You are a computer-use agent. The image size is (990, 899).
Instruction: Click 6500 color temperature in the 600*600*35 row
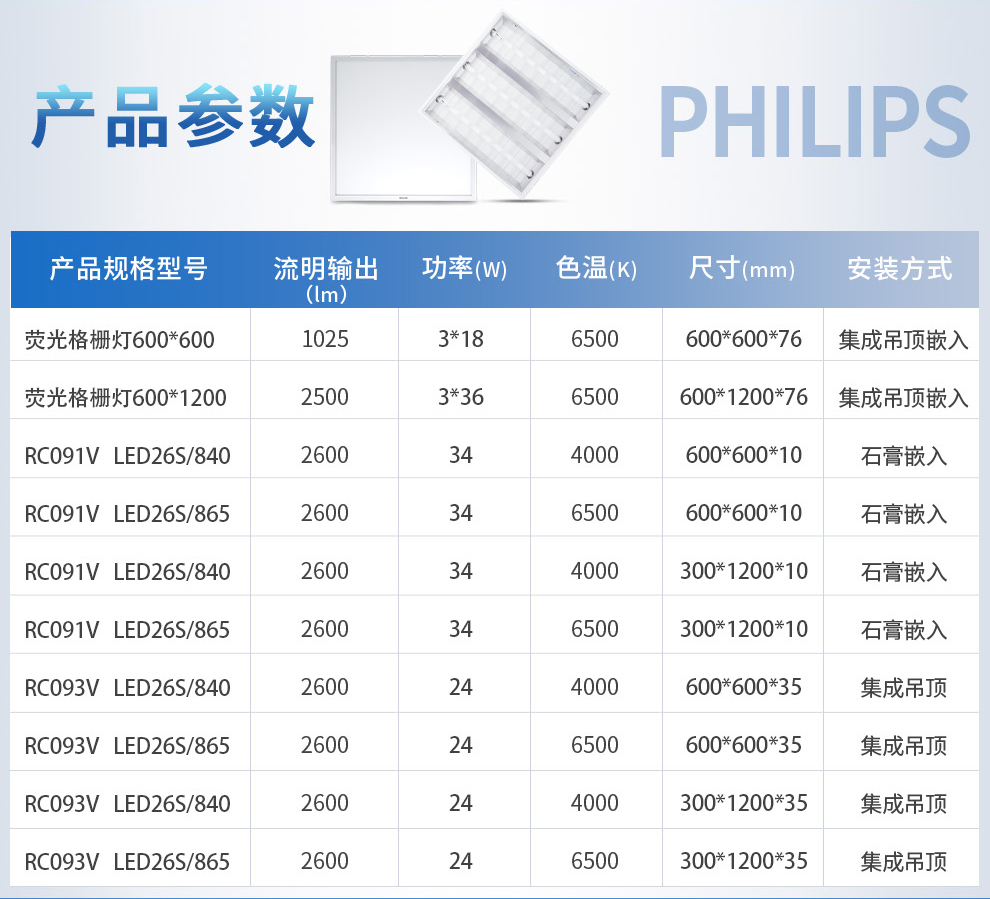point(595,746)
